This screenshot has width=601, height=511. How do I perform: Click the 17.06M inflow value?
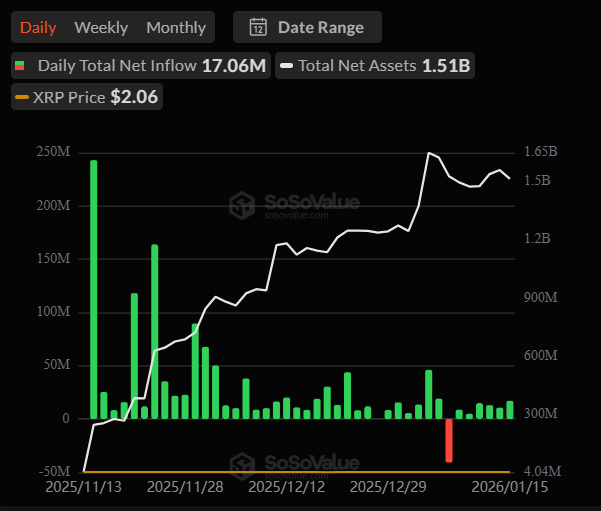234,66
